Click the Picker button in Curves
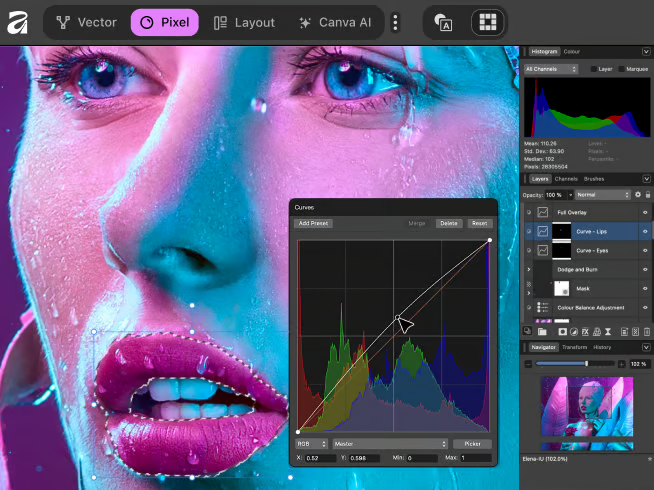The width and height of the screenshot is (654, 490). point(472,443)
